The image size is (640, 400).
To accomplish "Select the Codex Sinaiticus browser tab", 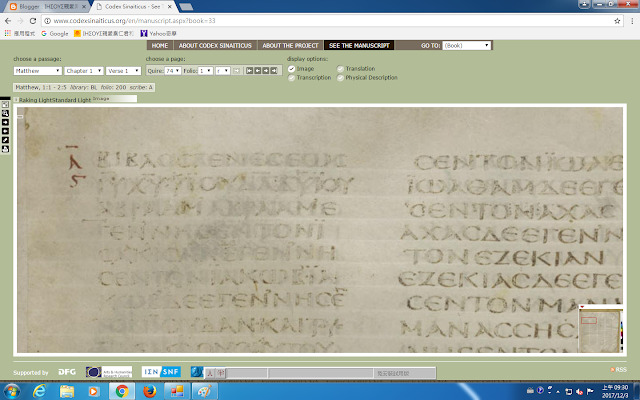I will (133, 7).
